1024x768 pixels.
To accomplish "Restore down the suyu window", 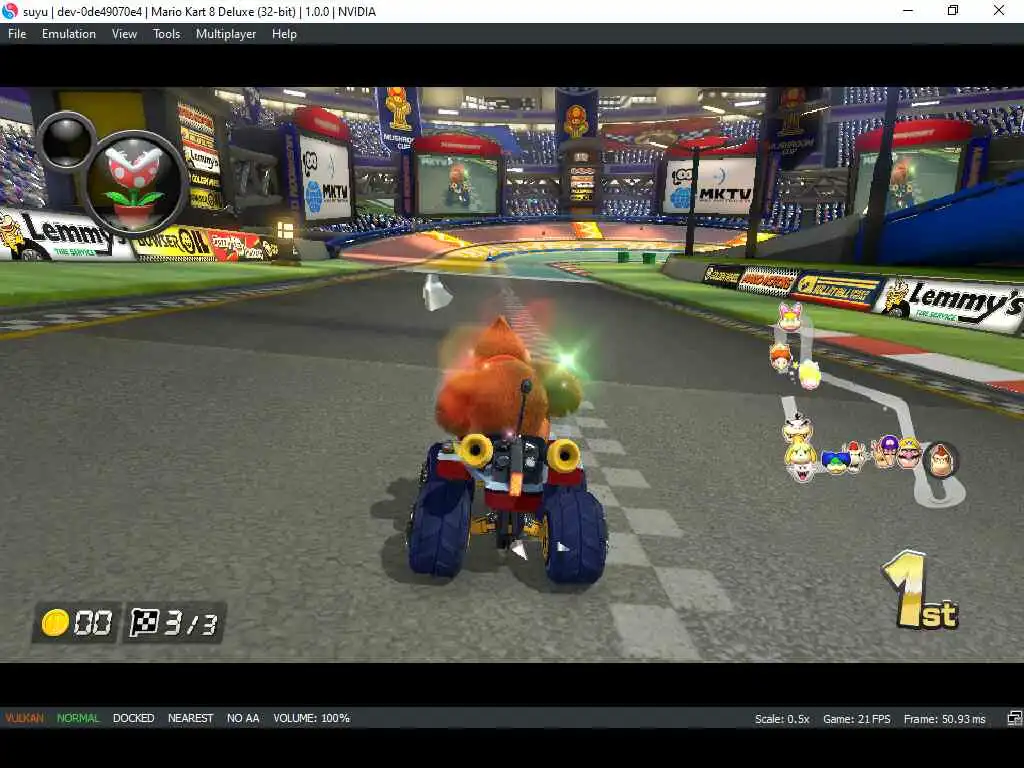I will pyautogui.click(x=953, y=10).
